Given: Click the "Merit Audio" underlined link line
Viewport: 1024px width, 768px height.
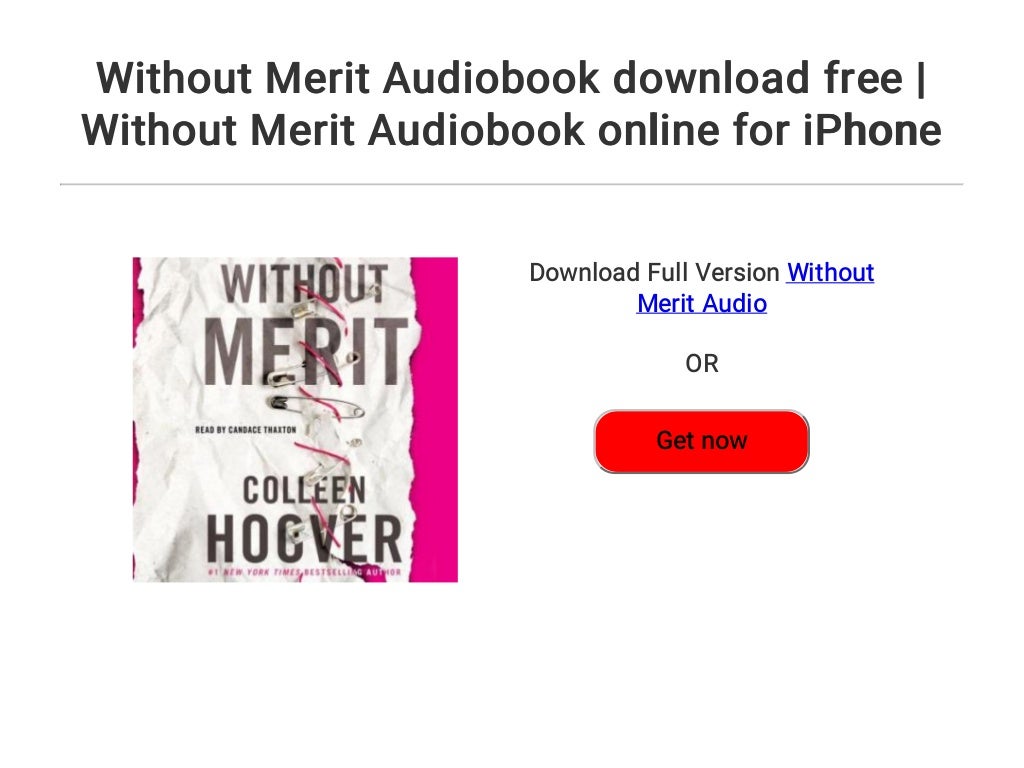Looking at the screenshot, I should click(701, 304).
